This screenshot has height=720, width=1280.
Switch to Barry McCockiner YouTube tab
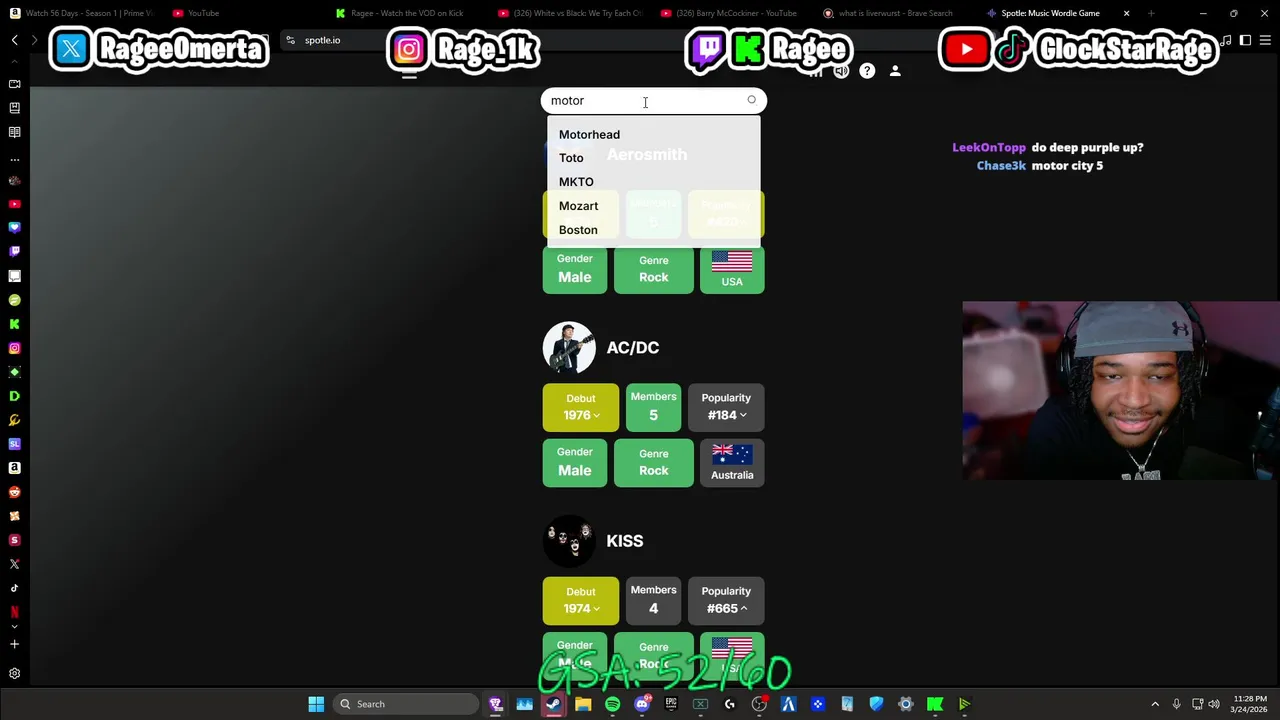(730, 13)
